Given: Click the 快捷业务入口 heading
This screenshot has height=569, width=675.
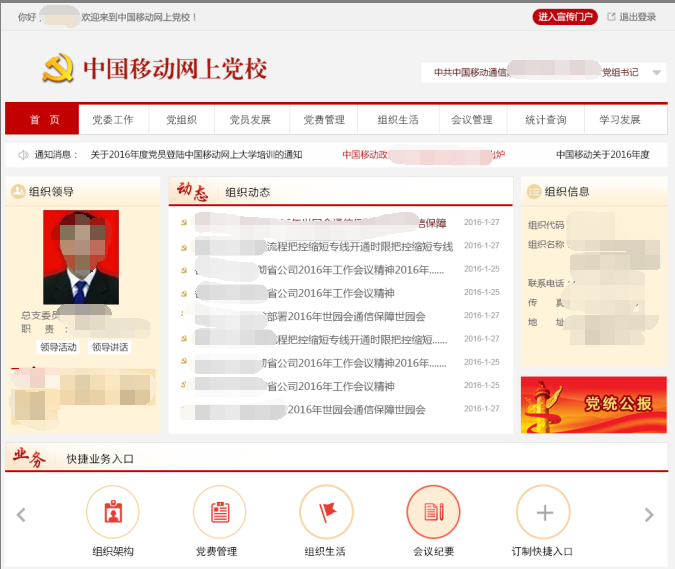Looking at the screenshot, I should (100, 459).
